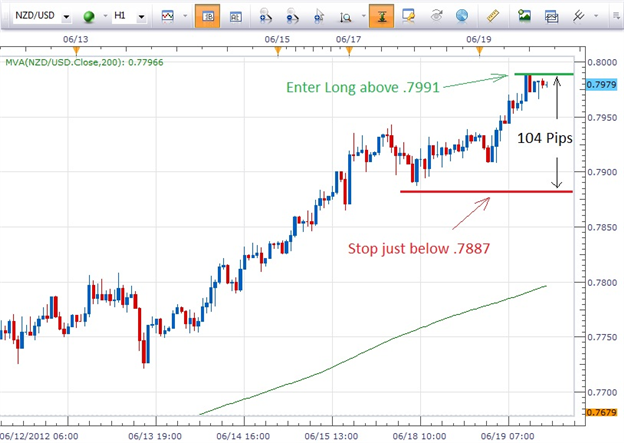Screen dimensions: 624x443
Task: Toggle the second chart layout button
Action: pos(236,16)
